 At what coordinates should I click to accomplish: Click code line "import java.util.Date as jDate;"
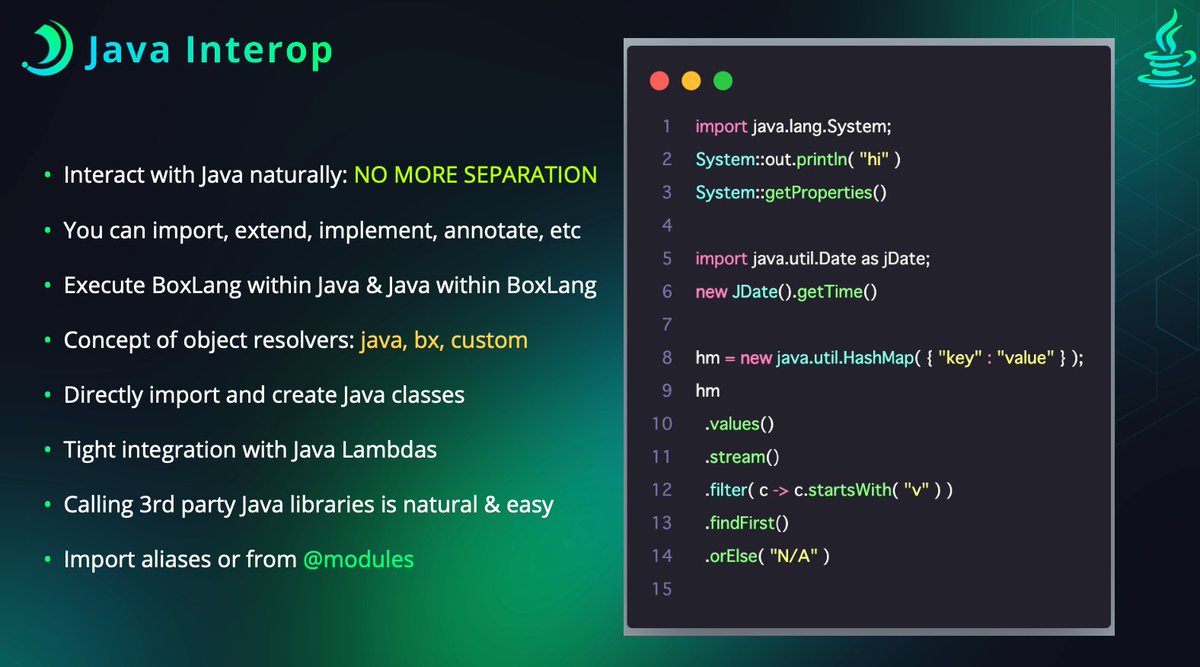[x=813, y=258]
